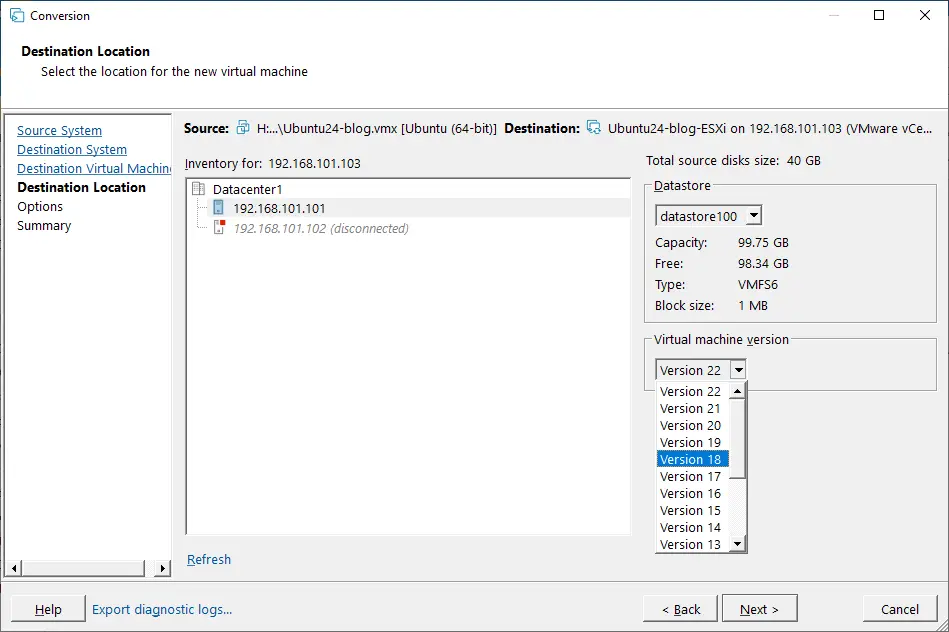Image resolution: width=949 pixels, height=632 pixels.
Task: Choose Version 15 from the list
Action: (692, 510)
